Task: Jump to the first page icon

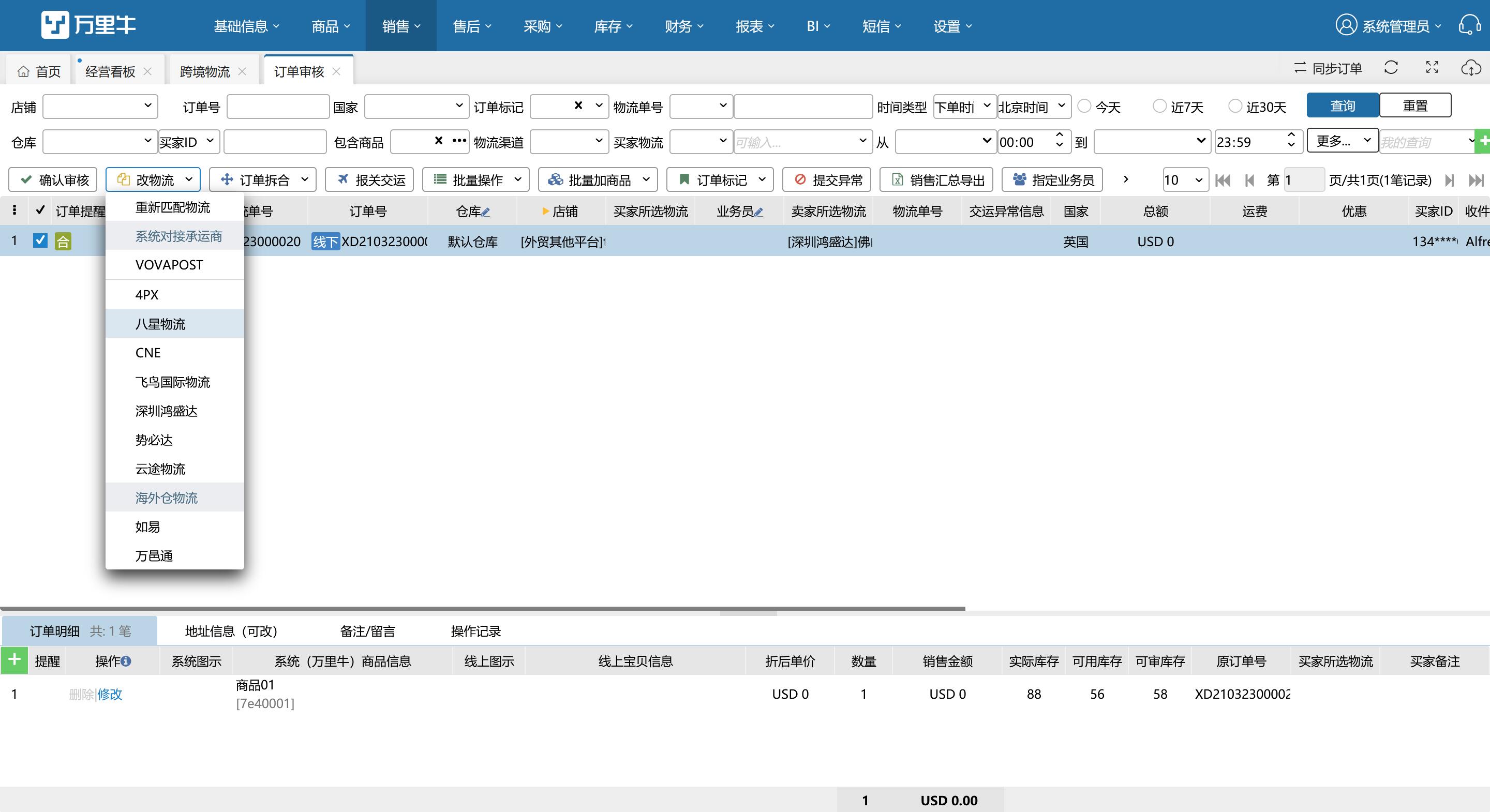Action: point(1223,181)
